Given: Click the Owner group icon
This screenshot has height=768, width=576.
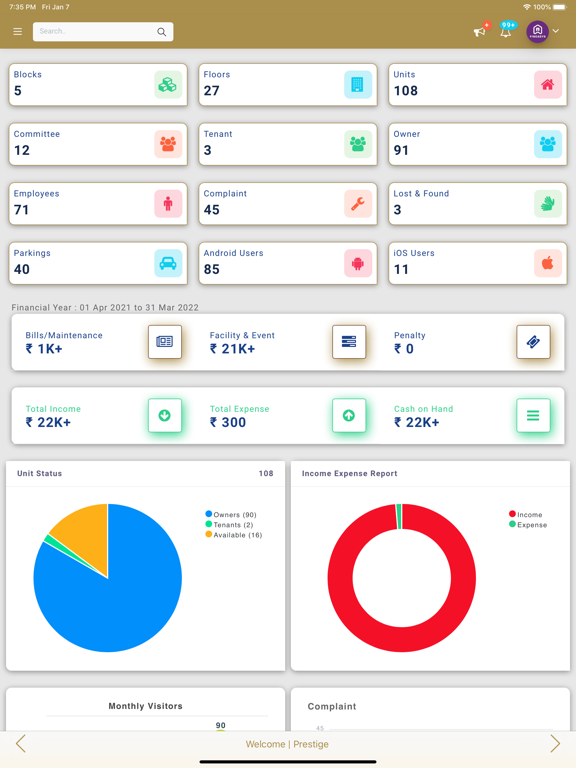Looking at the screenshot, I should 548,144.
